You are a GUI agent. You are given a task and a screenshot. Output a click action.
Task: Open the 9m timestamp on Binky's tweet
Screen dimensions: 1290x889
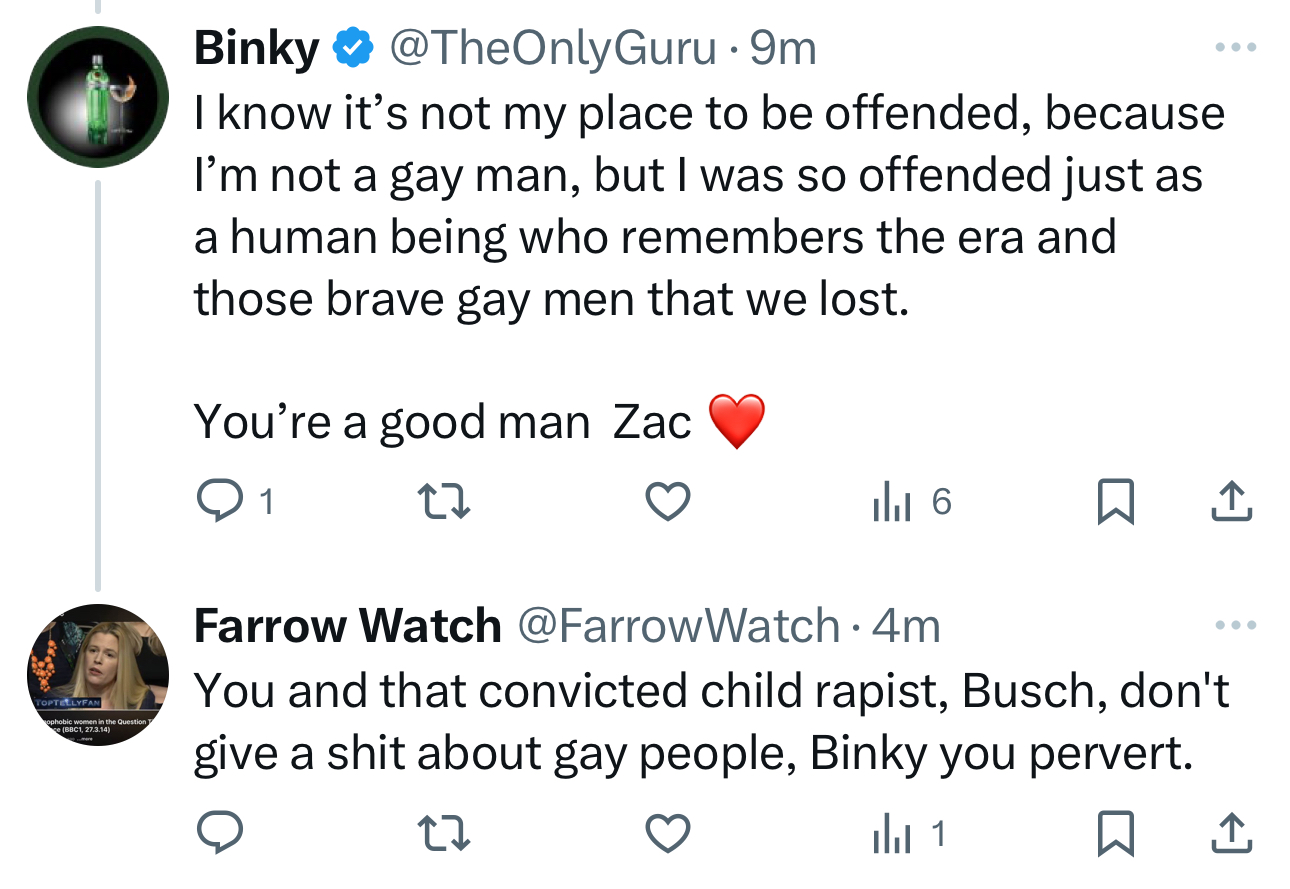click(x=783, y=48)
